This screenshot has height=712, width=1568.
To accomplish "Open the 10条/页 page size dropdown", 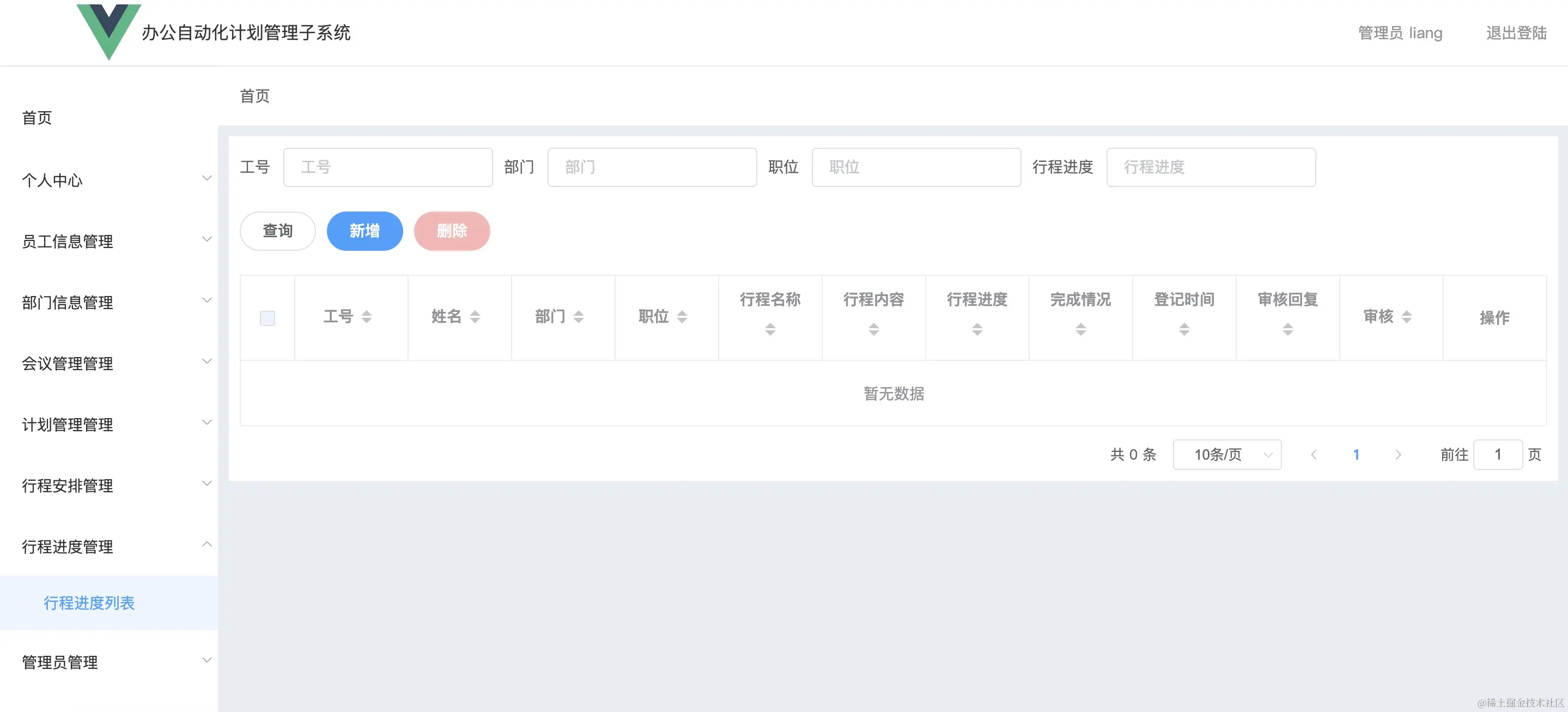I will click(x=1226, y=455).
